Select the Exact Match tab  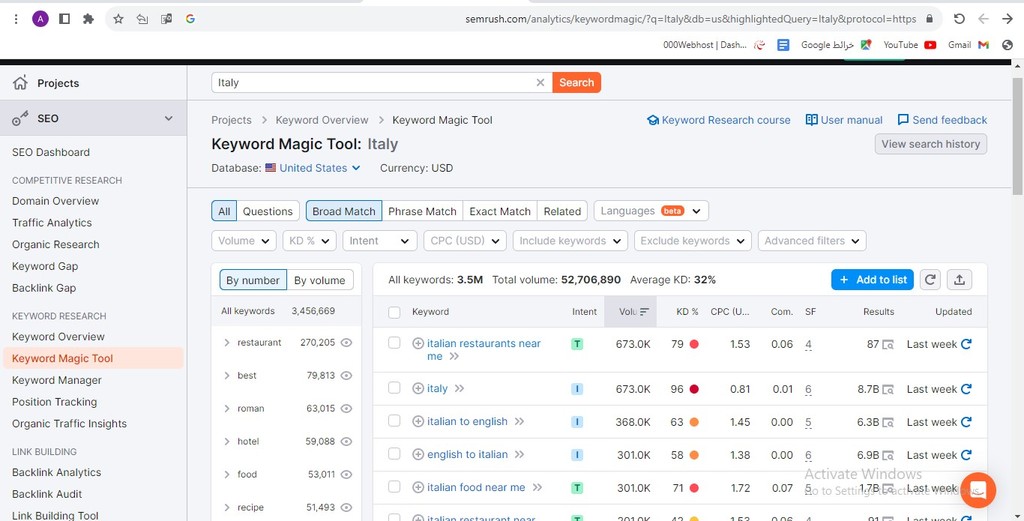tap(500, 211)
